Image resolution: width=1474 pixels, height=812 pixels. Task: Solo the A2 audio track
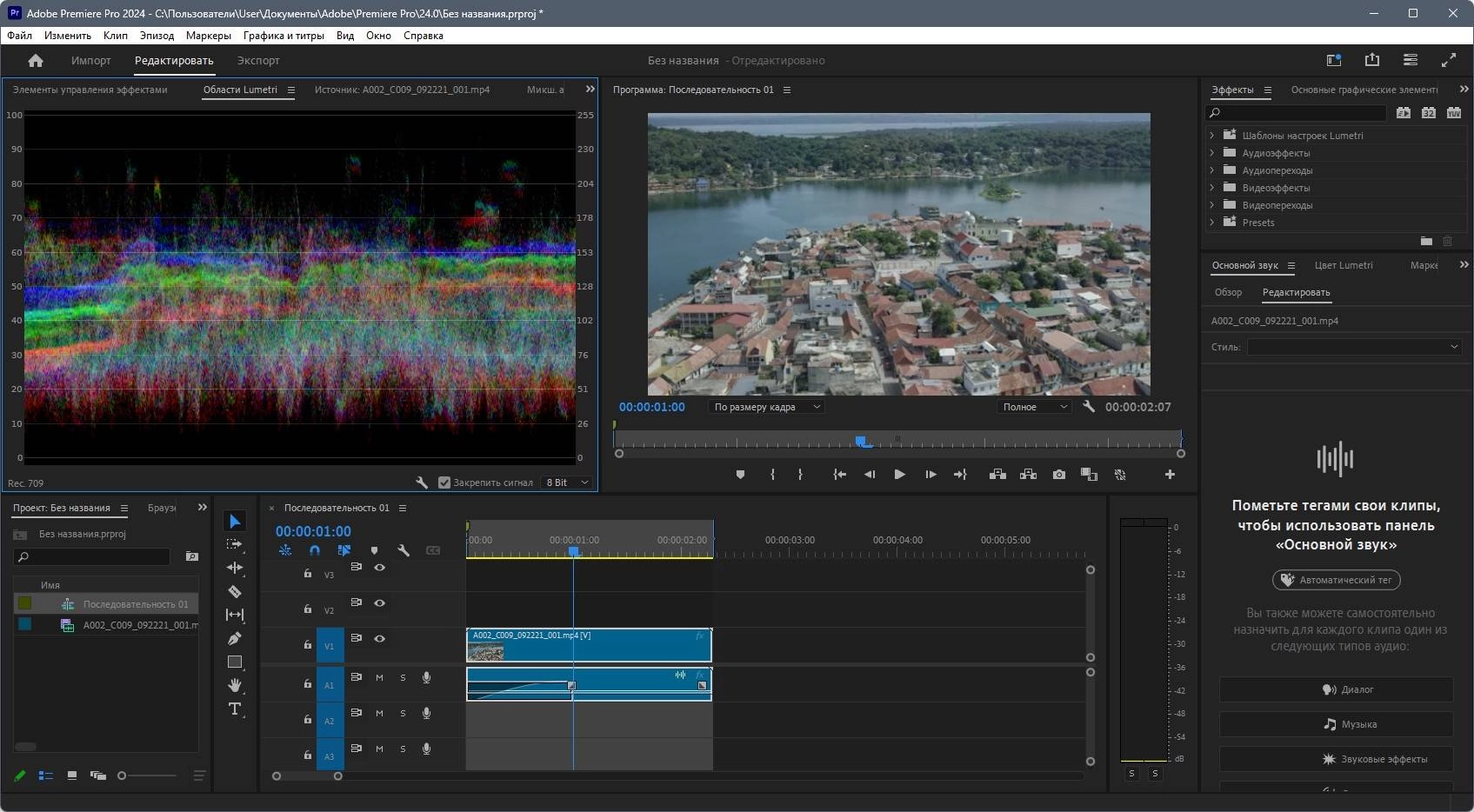click(403, 713)
